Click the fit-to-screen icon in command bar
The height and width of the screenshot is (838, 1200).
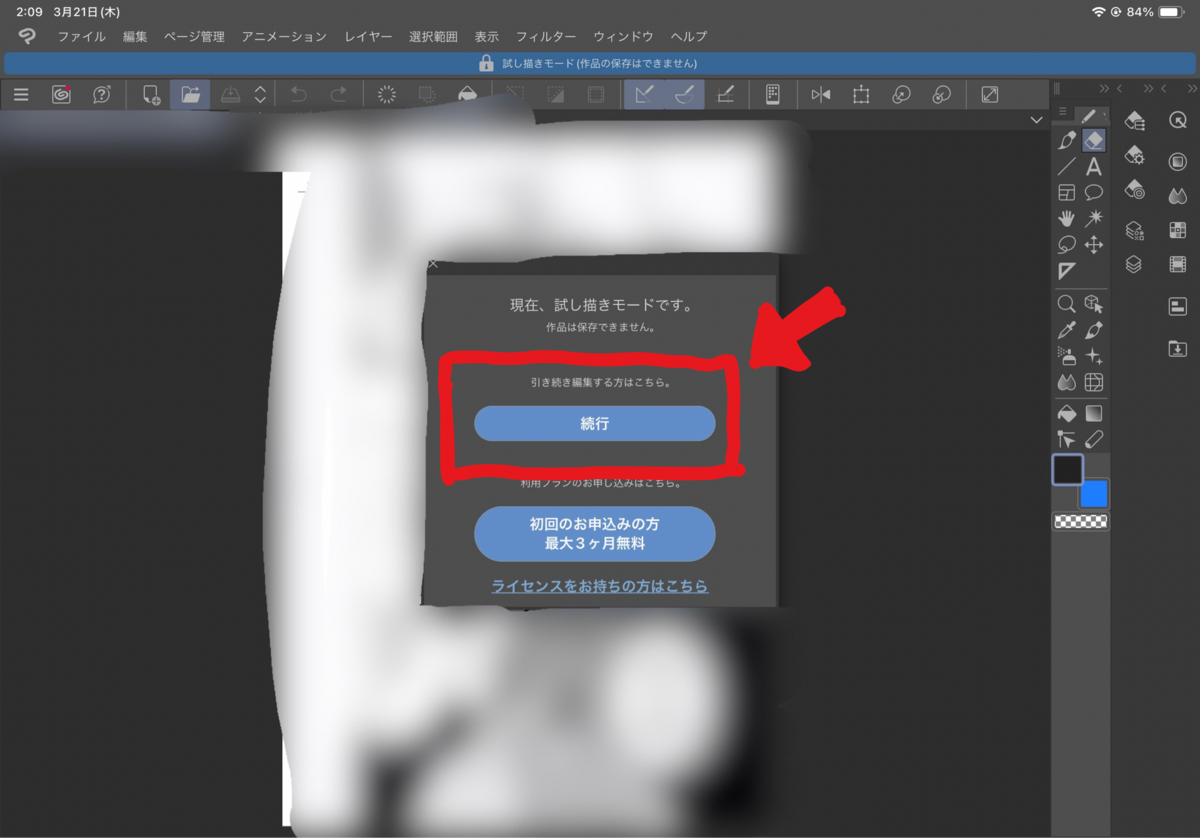click(989, 95)
